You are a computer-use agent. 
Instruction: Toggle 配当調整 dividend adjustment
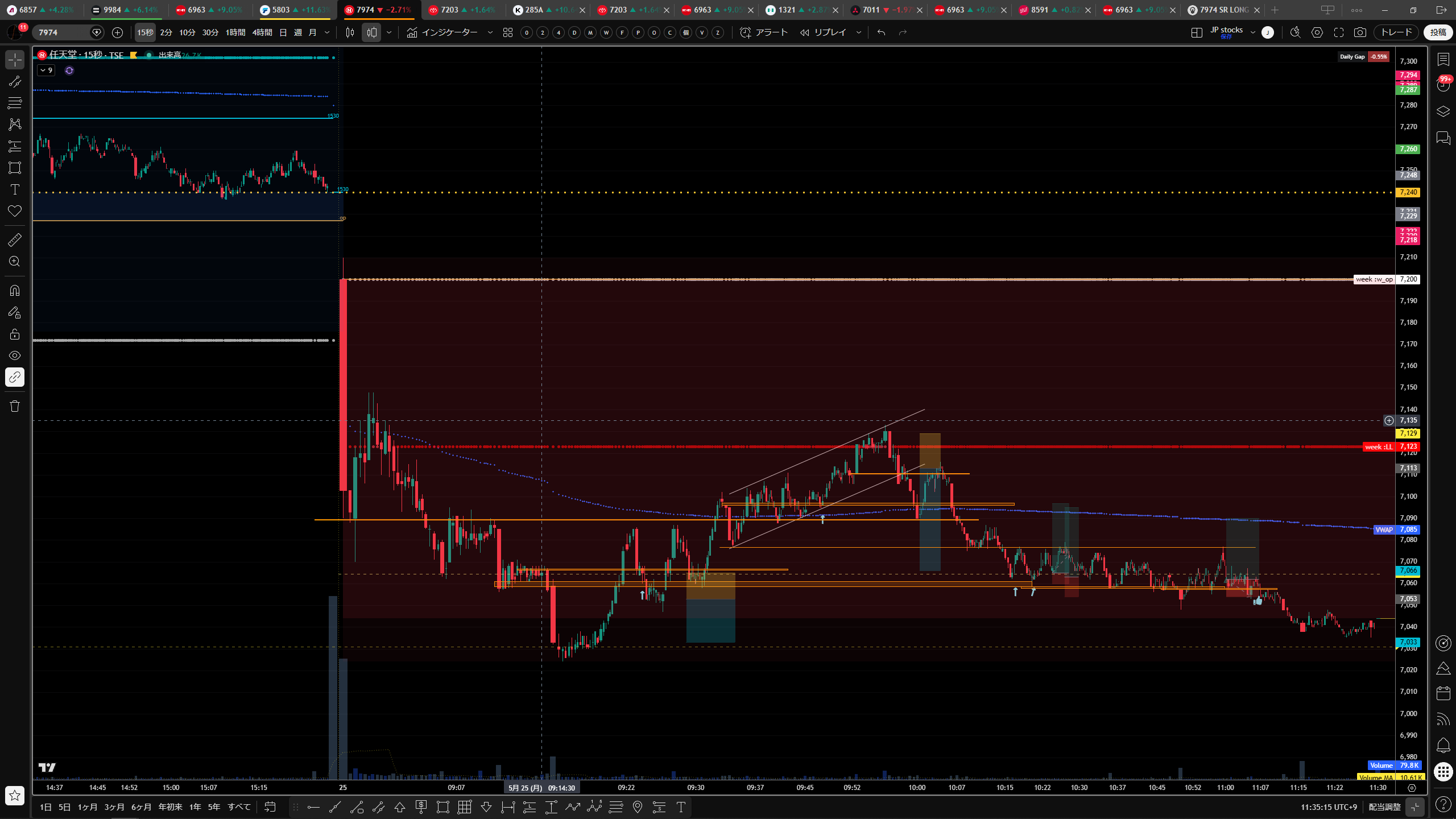point(1384,807)
